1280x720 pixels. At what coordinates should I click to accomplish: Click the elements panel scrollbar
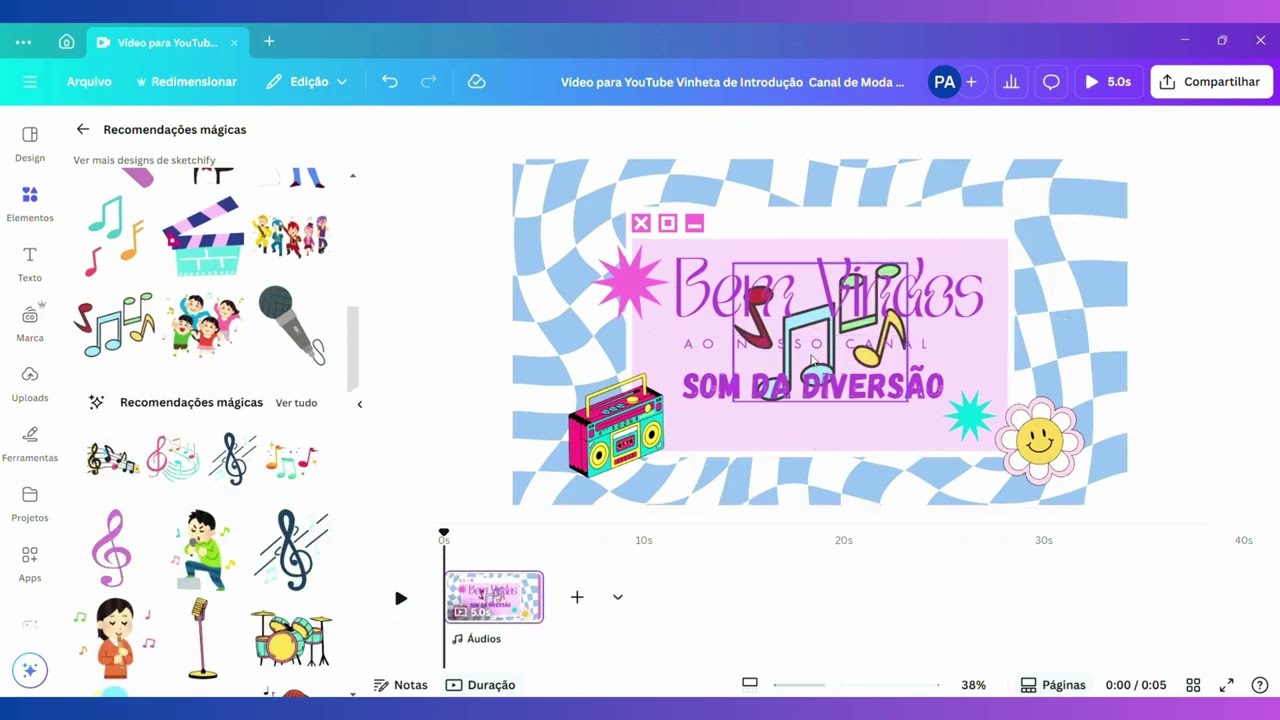point(352,349)
